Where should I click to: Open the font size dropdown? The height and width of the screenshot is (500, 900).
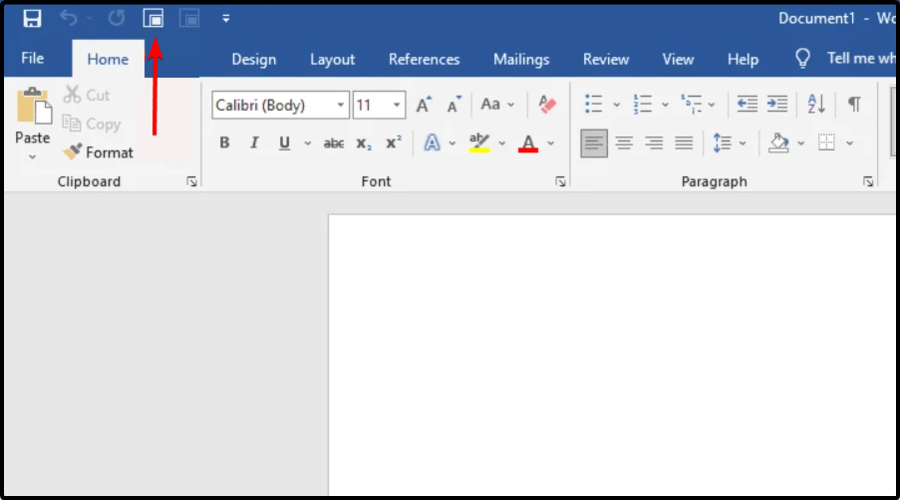click(397, 105)
